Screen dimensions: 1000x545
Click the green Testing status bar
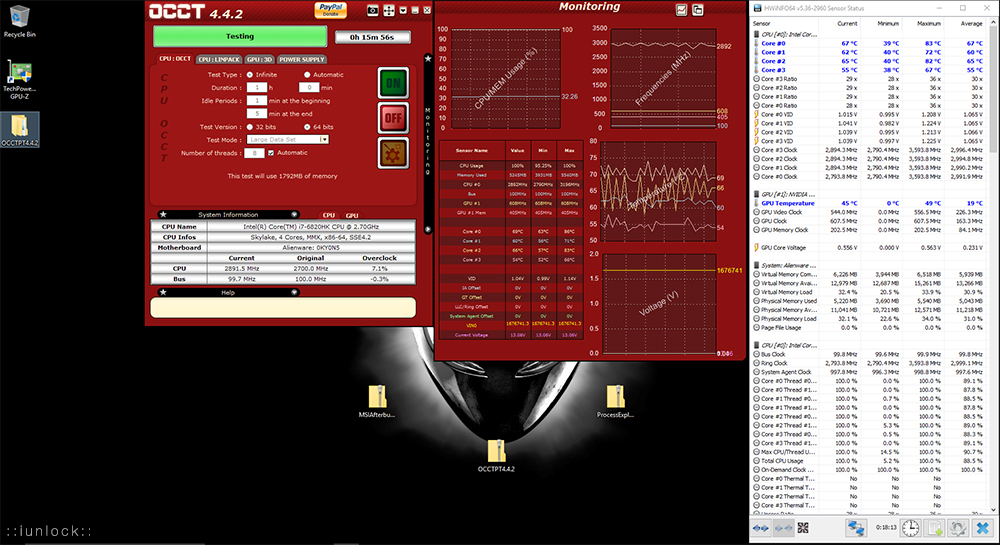[240, 36]
